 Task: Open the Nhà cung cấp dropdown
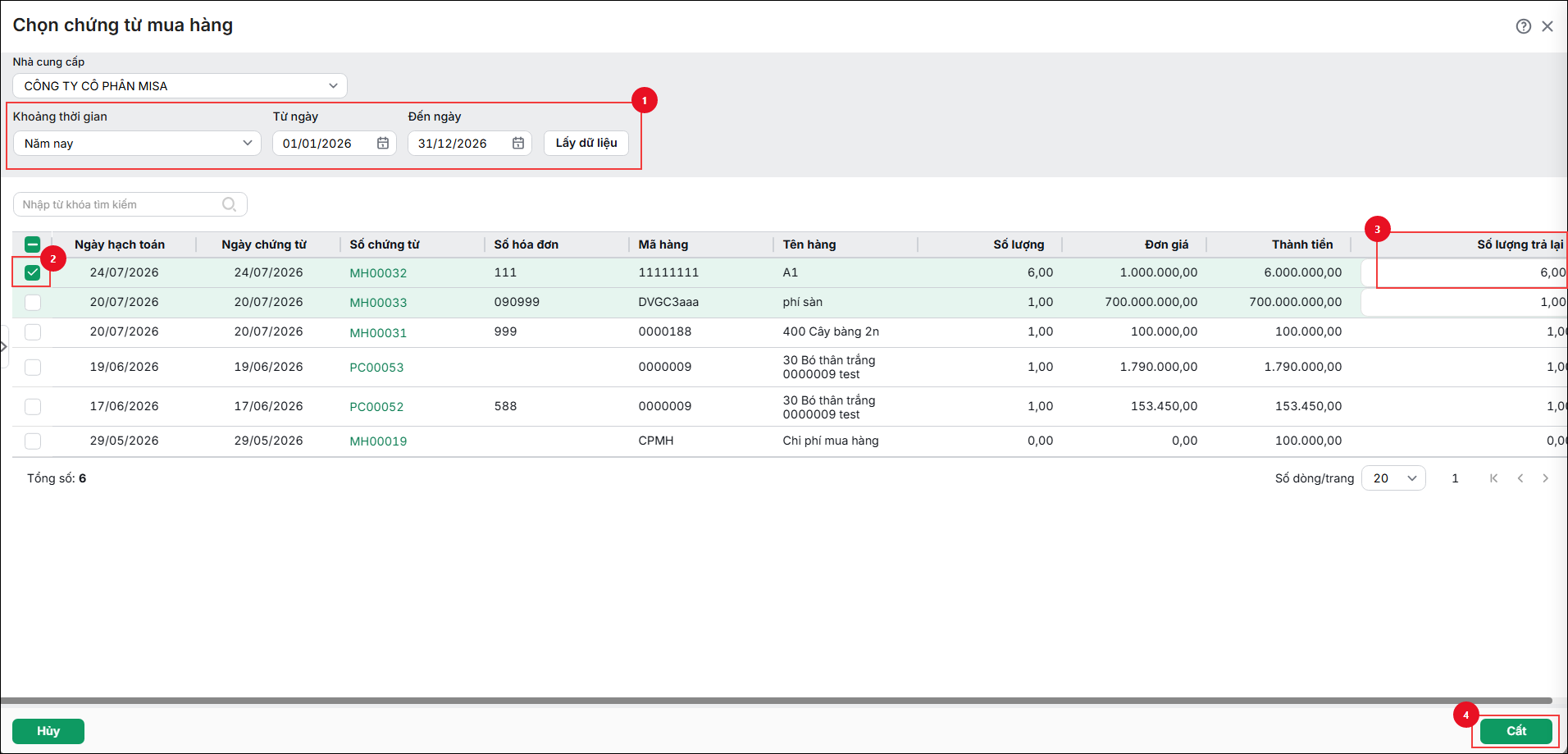180,86
